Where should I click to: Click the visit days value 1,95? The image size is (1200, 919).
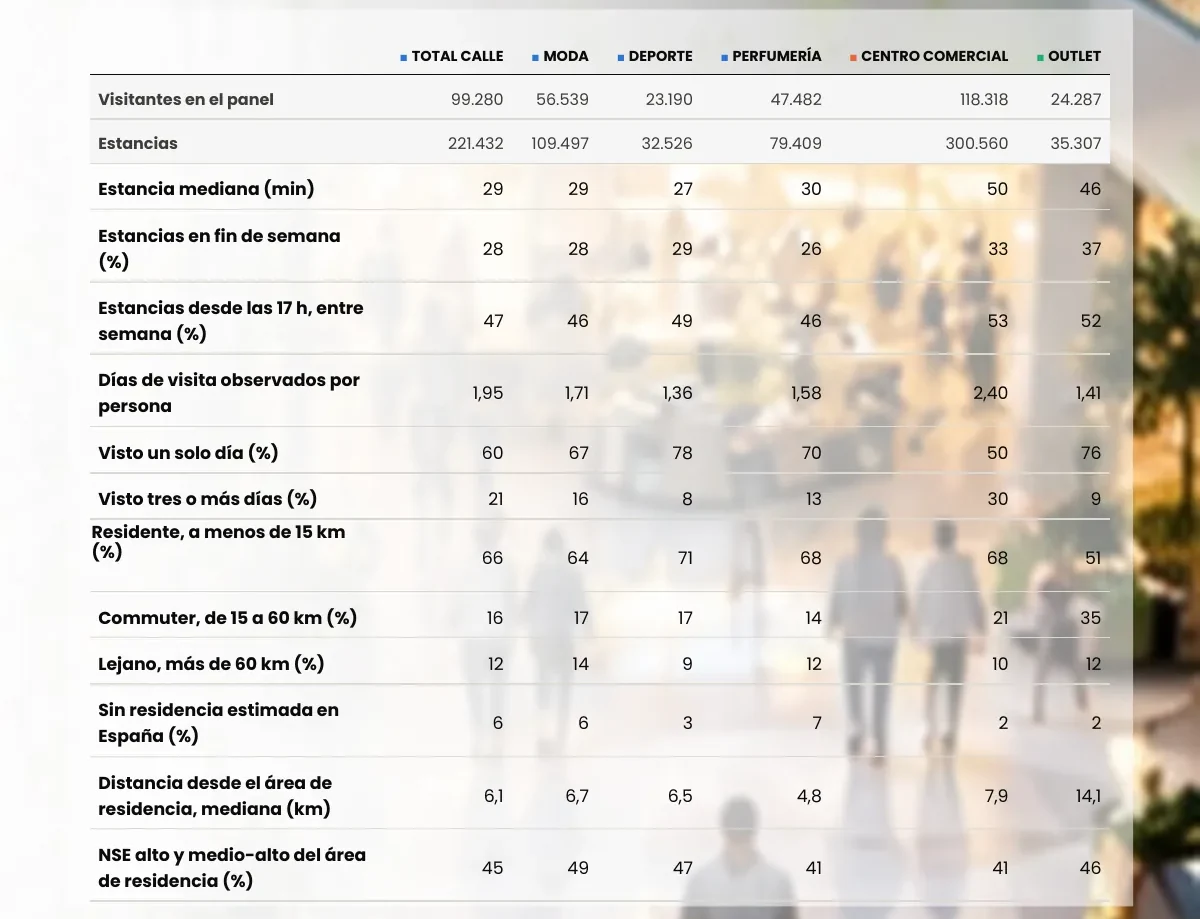(x=488, y=393)
